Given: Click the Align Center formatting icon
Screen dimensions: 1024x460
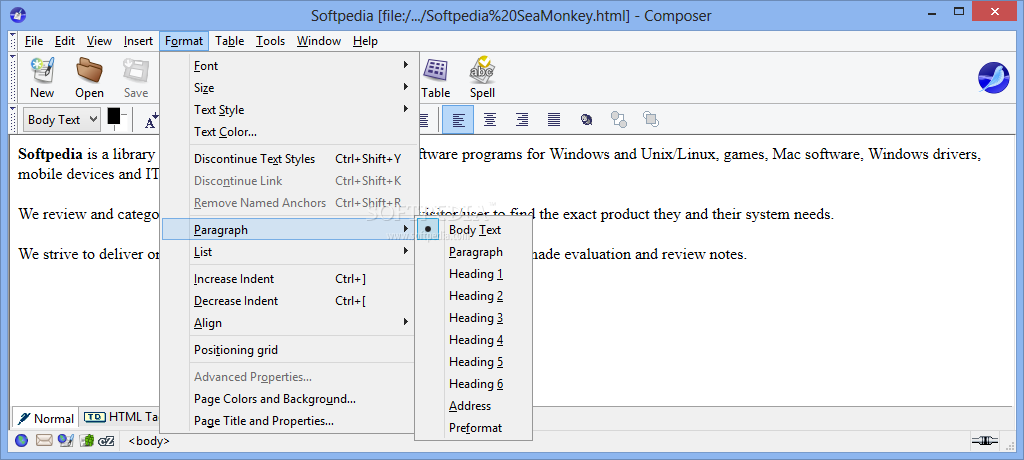Looking at the screenshot, I should pos(489,120).
